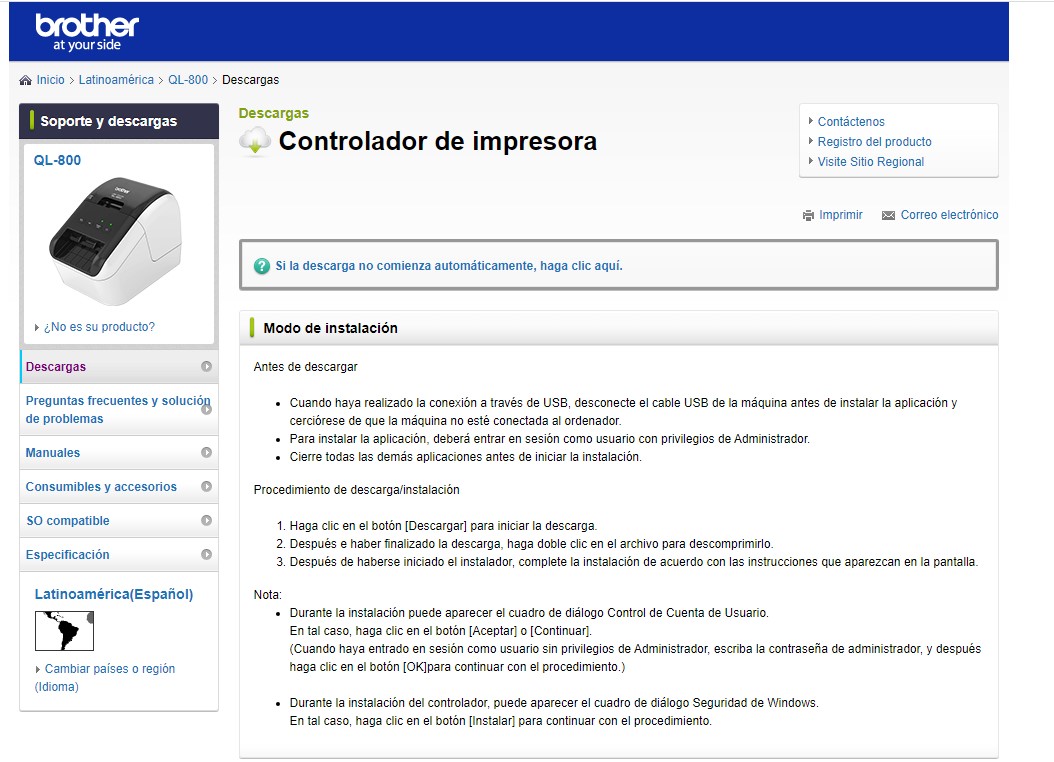This screenshot has height=762, width=1054.
Task: Open SO compatible in sidebar
Action: coord(119,521)
